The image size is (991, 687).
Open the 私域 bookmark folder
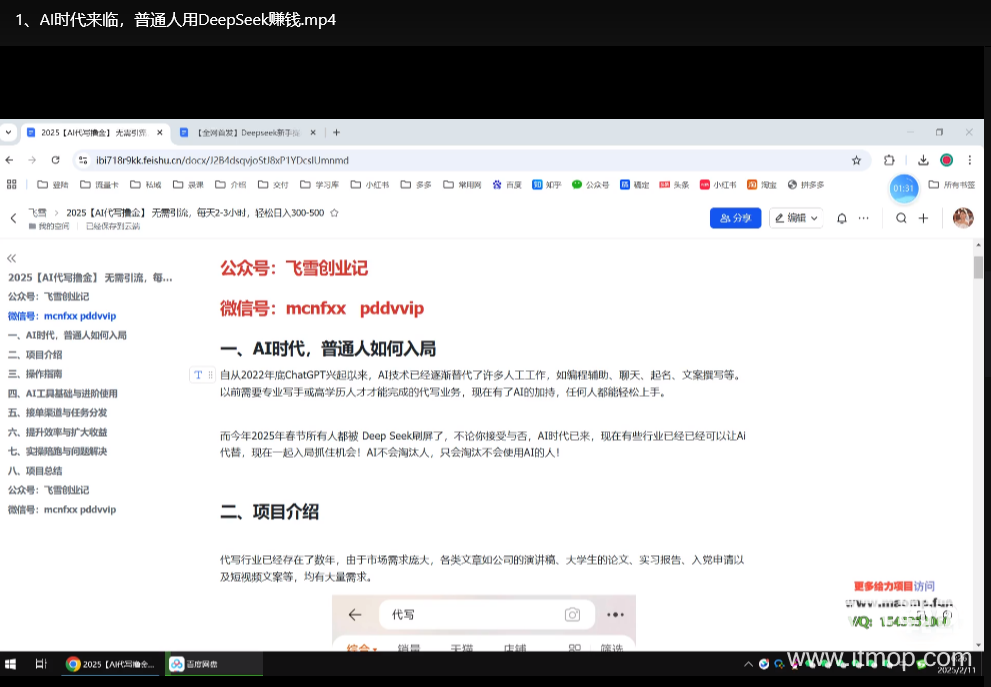pyautogui.click(x=145, y=185)
